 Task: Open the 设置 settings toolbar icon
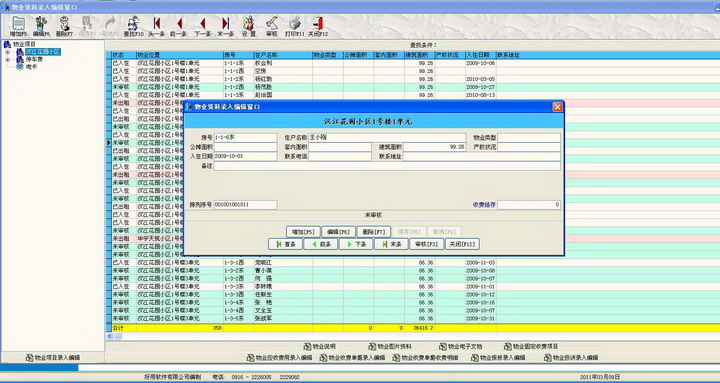coord(249,26)
